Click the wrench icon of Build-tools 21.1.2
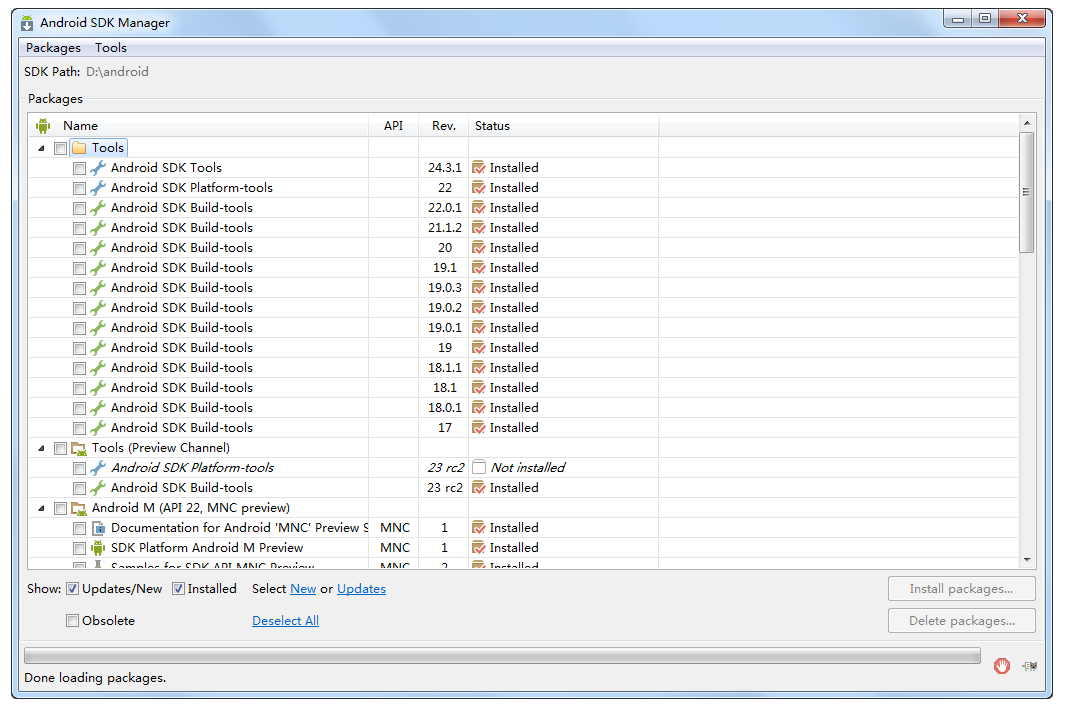 click(x=98, y=228)
